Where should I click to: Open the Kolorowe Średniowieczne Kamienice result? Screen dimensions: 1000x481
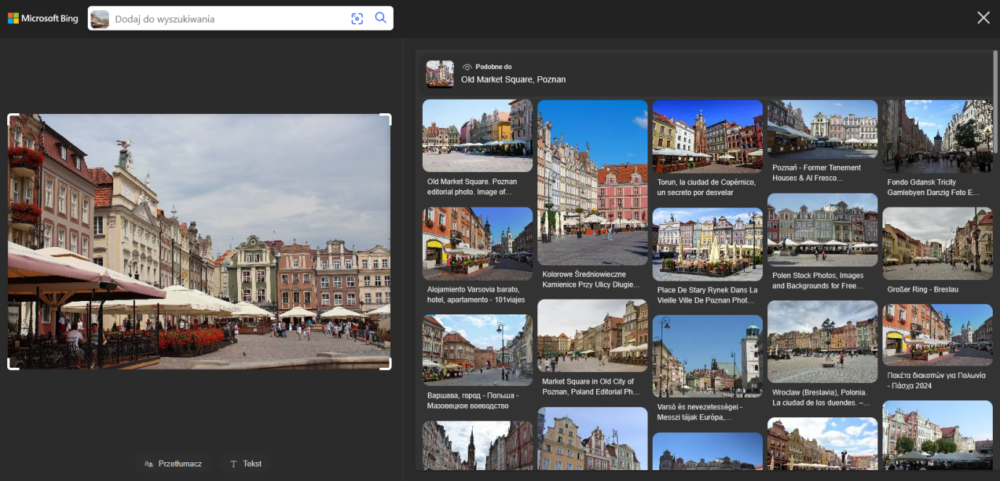click(x=592, y=182)
